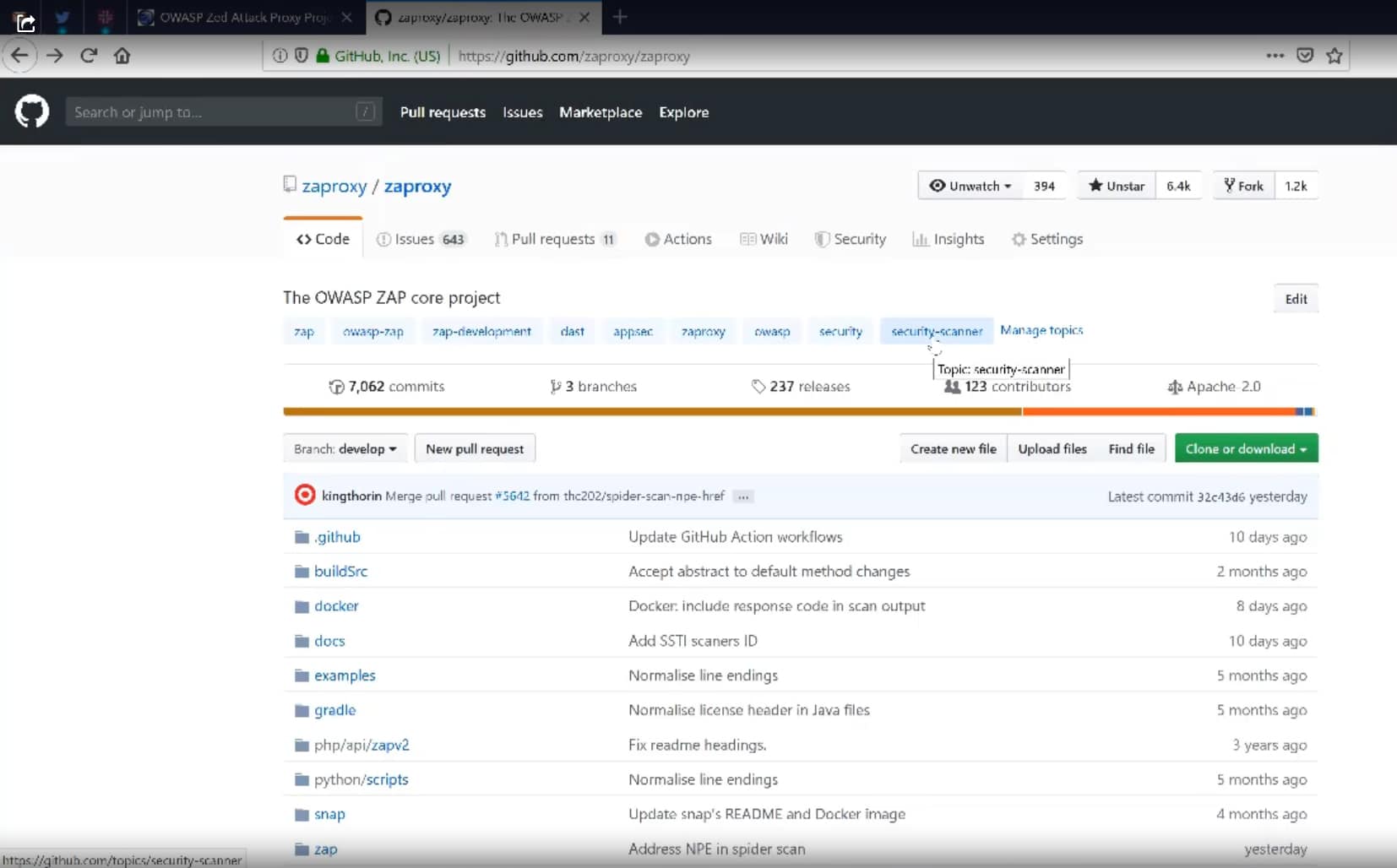The width and height of the screenshot is (1397, 868).
Task: Expand the commit message ellipsis button
Action: (x=743, y=496)
